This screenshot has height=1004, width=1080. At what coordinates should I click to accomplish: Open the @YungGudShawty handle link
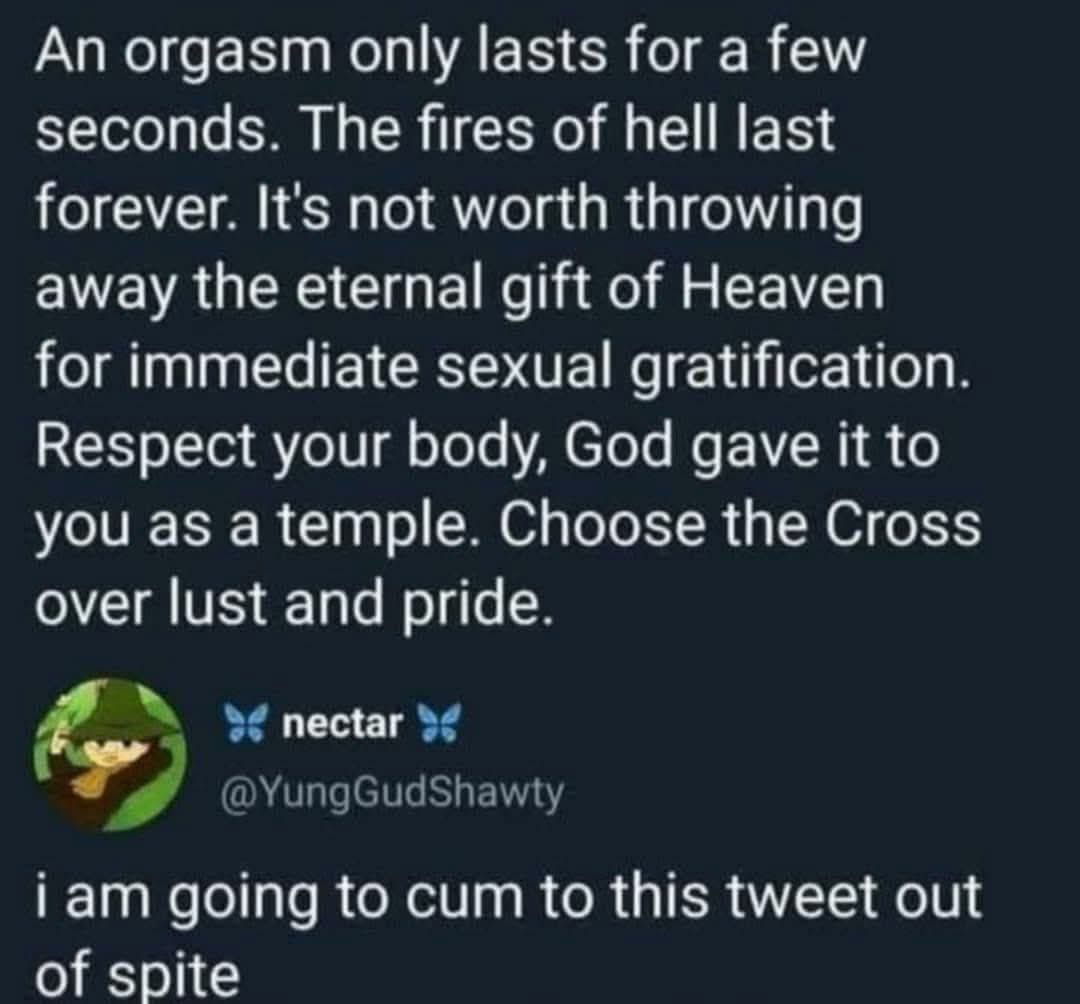(x=391, y=793)
